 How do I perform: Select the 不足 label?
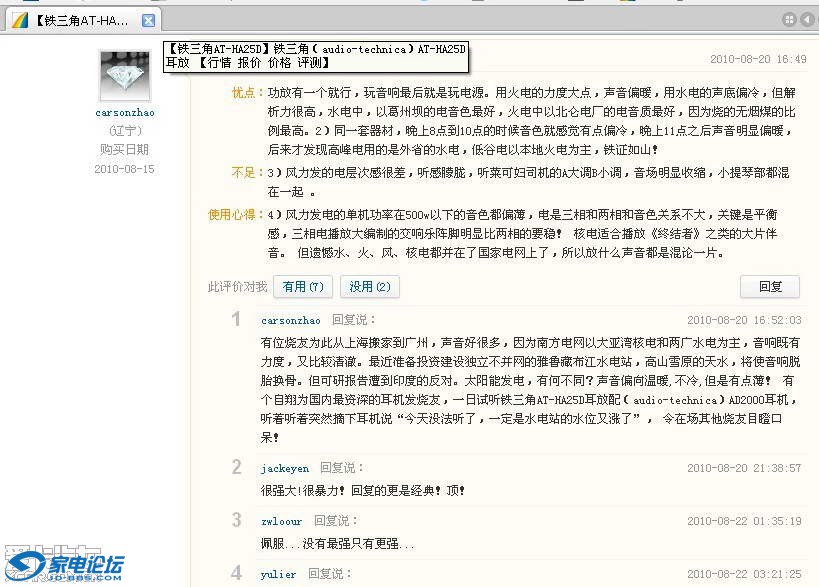(x=248, y=173)
